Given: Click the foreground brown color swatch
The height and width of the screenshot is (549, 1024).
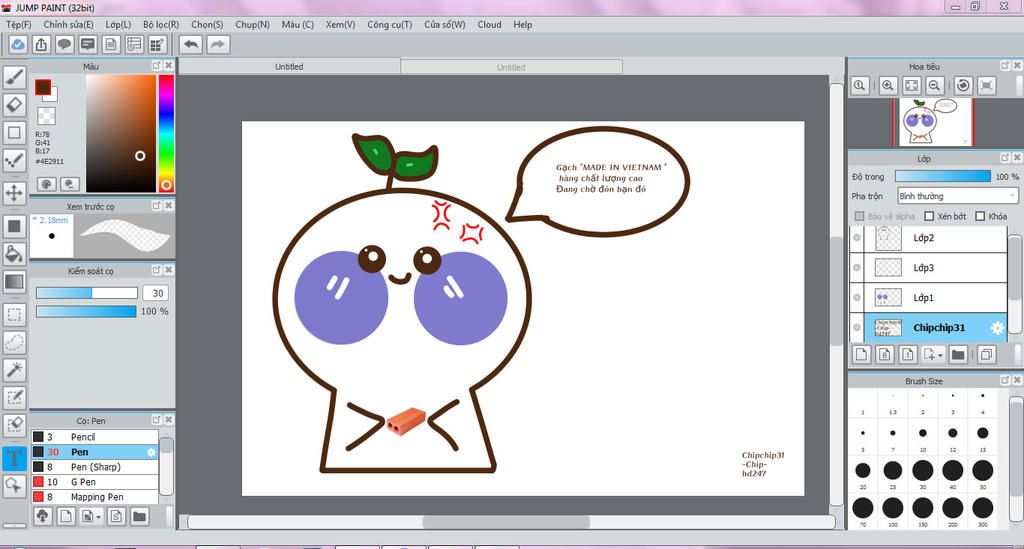Looking at the screenshot, I should (42, 87).
